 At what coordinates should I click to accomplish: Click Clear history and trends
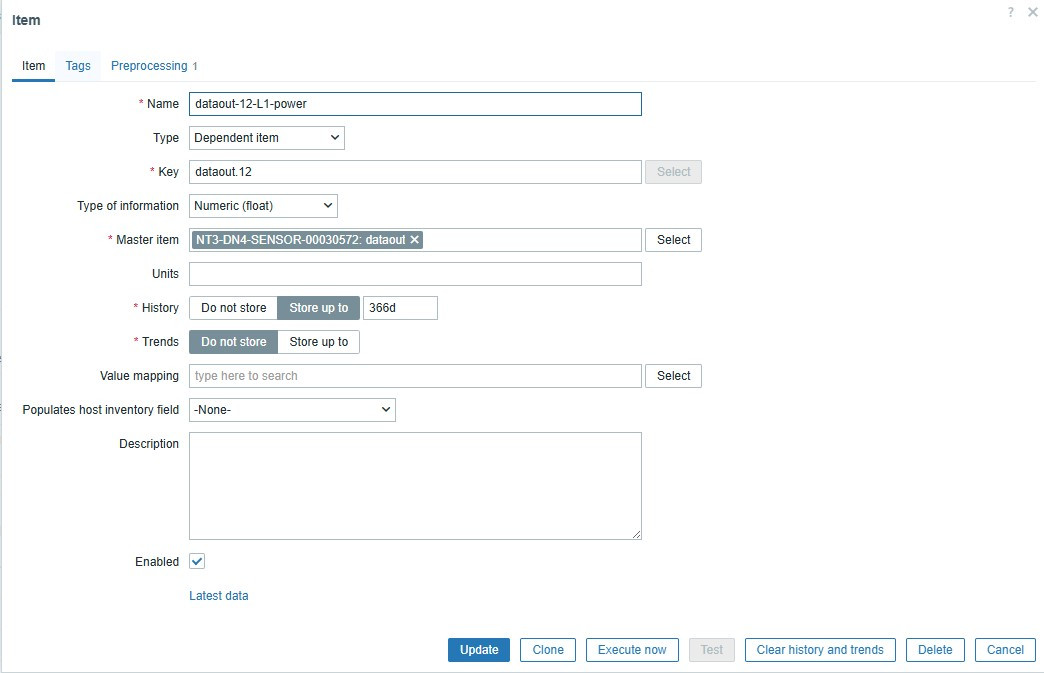(820, 649)
